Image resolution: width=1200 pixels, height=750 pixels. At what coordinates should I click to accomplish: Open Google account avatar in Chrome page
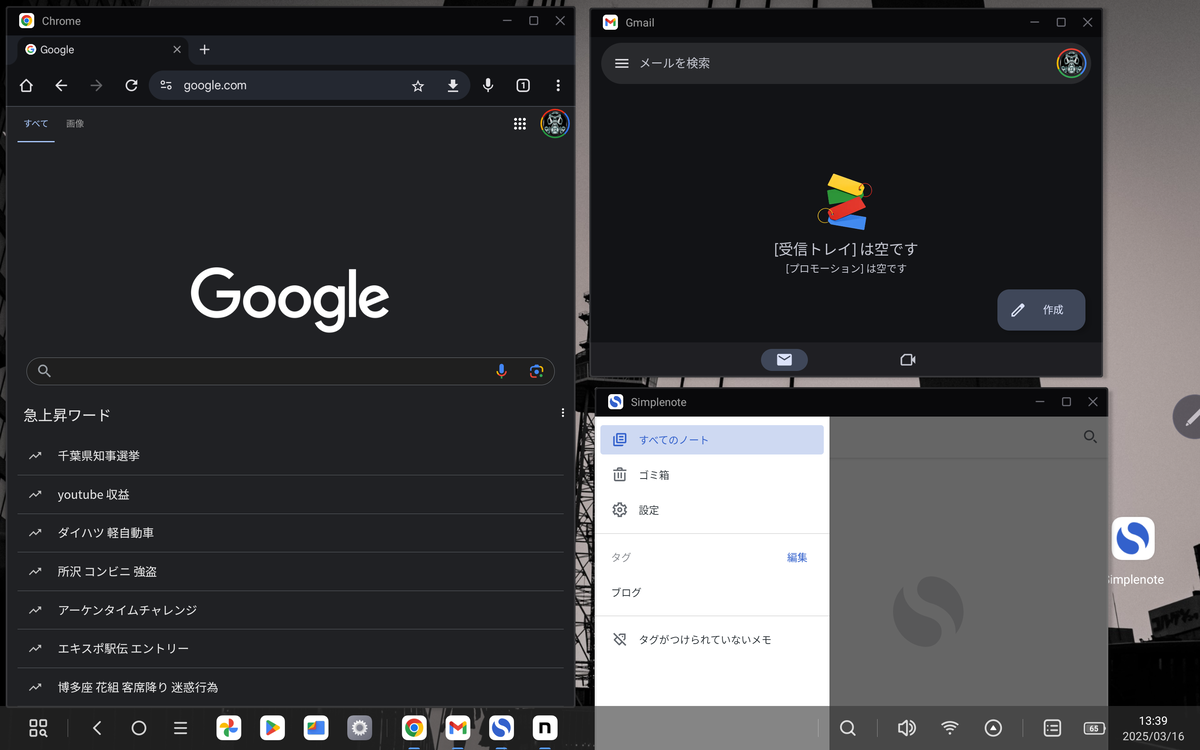click(x=555, y=124)
